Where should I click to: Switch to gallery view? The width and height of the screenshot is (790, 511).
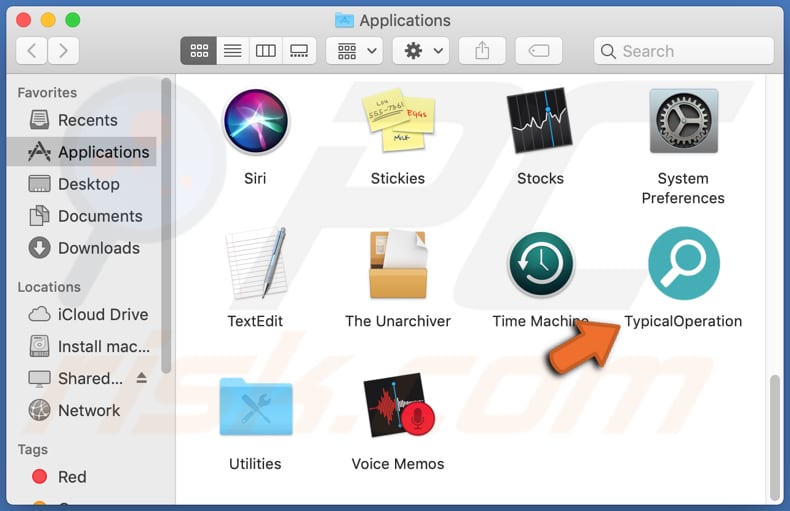299,50
